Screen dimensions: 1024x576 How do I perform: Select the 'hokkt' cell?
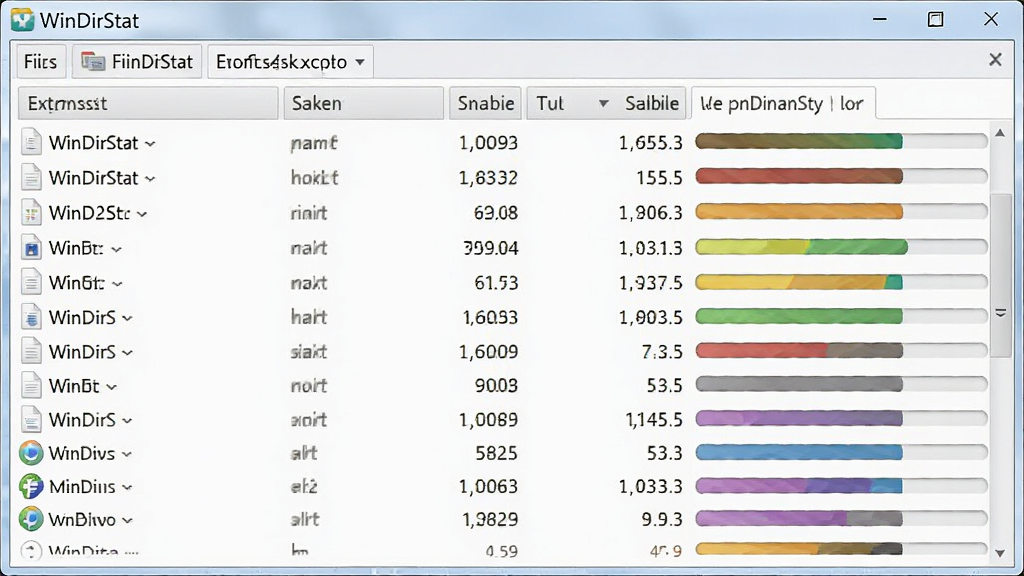(x=314, y=178)
